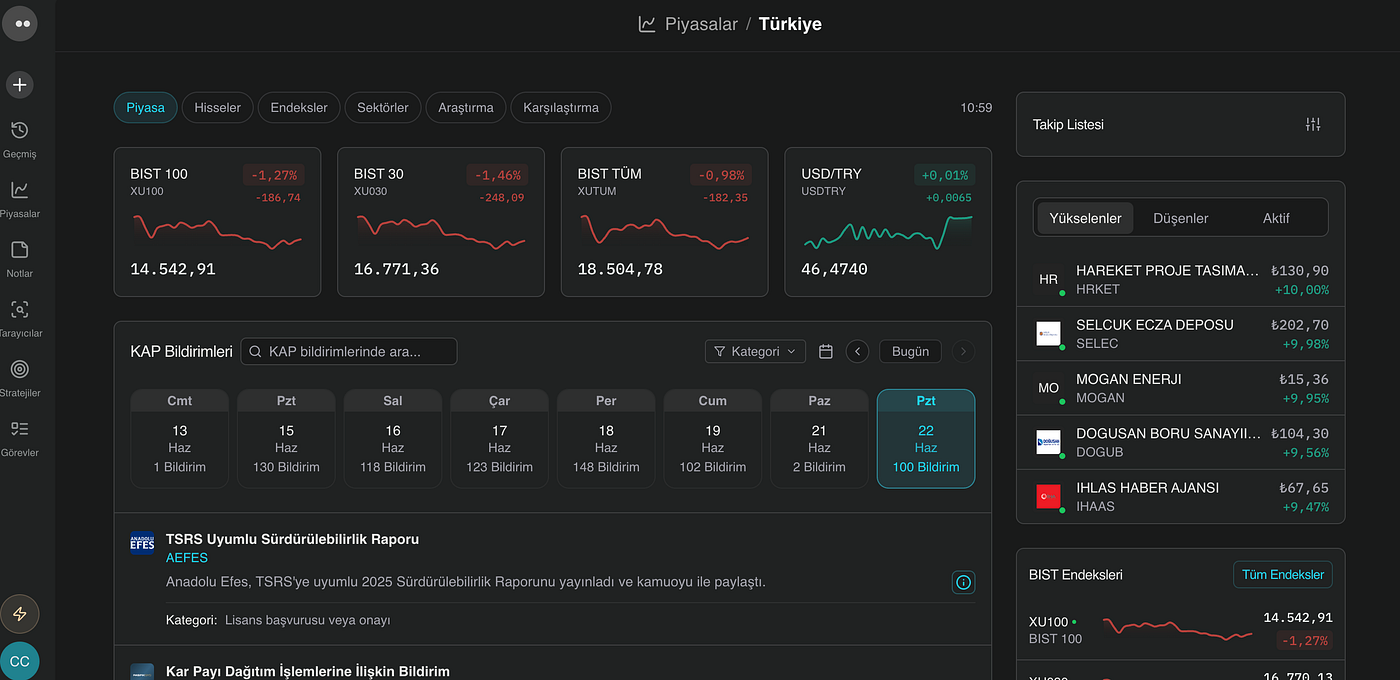The width and height of the screenshot is (1400, 680).
Task: Open Piyasalar markets in sidebar
Action: [20, 199]
